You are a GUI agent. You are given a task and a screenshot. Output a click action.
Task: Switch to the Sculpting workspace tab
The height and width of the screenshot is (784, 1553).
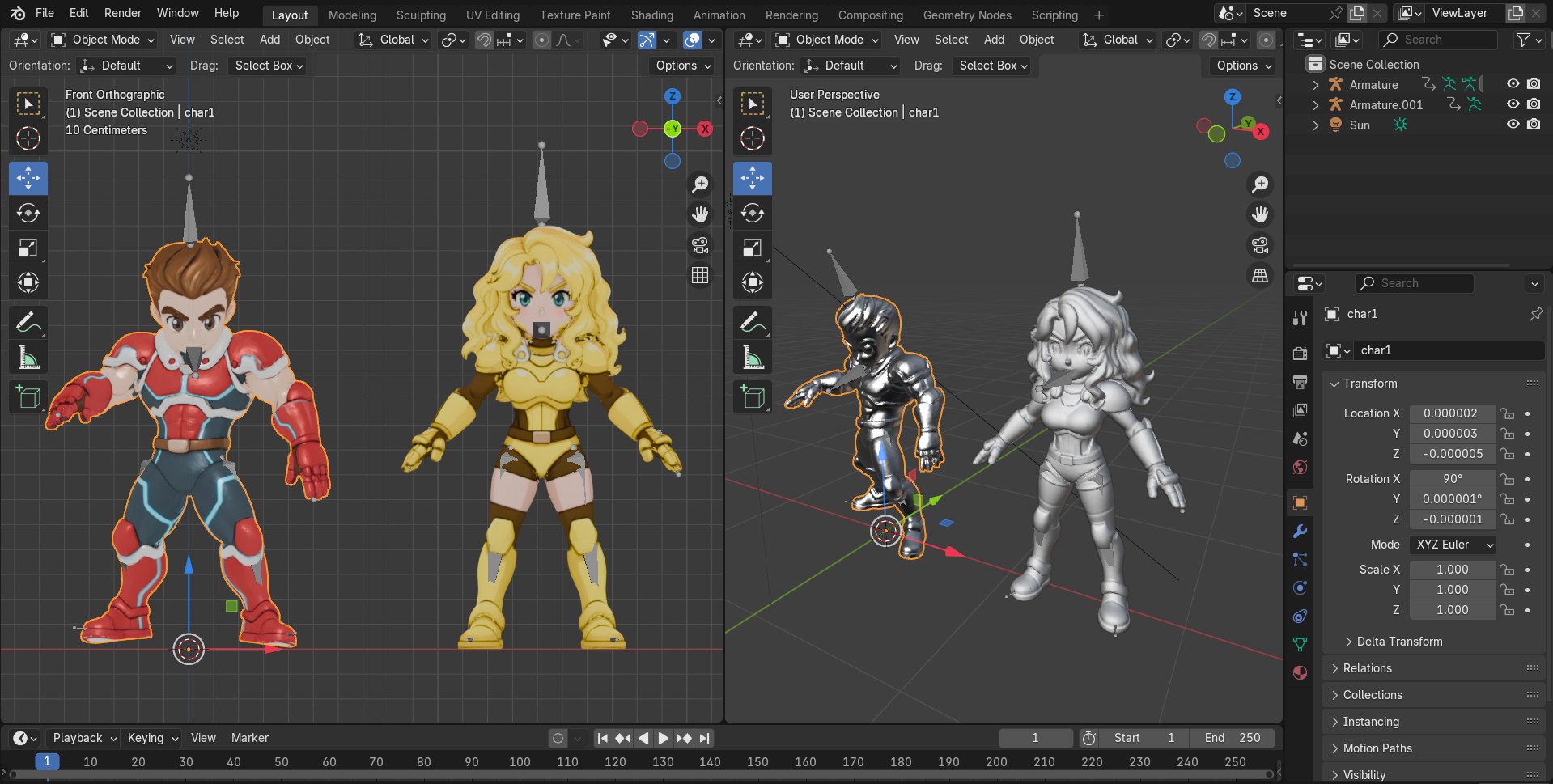click(421, 15)
